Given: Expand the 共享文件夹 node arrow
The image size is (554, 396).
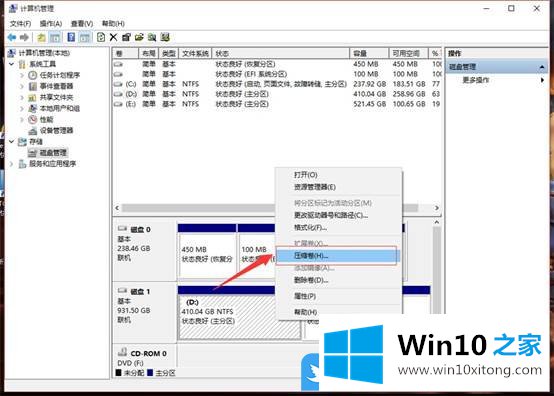Looking at the screenshot, I should click(x=22, y=97).
